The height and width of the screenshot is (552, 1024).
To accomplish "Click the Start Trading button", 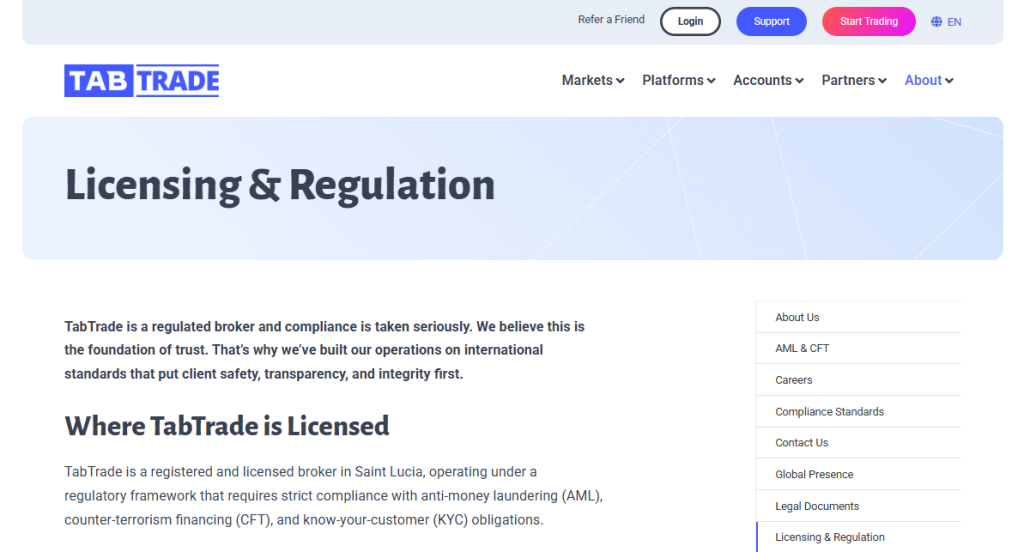I will (868, 21).
